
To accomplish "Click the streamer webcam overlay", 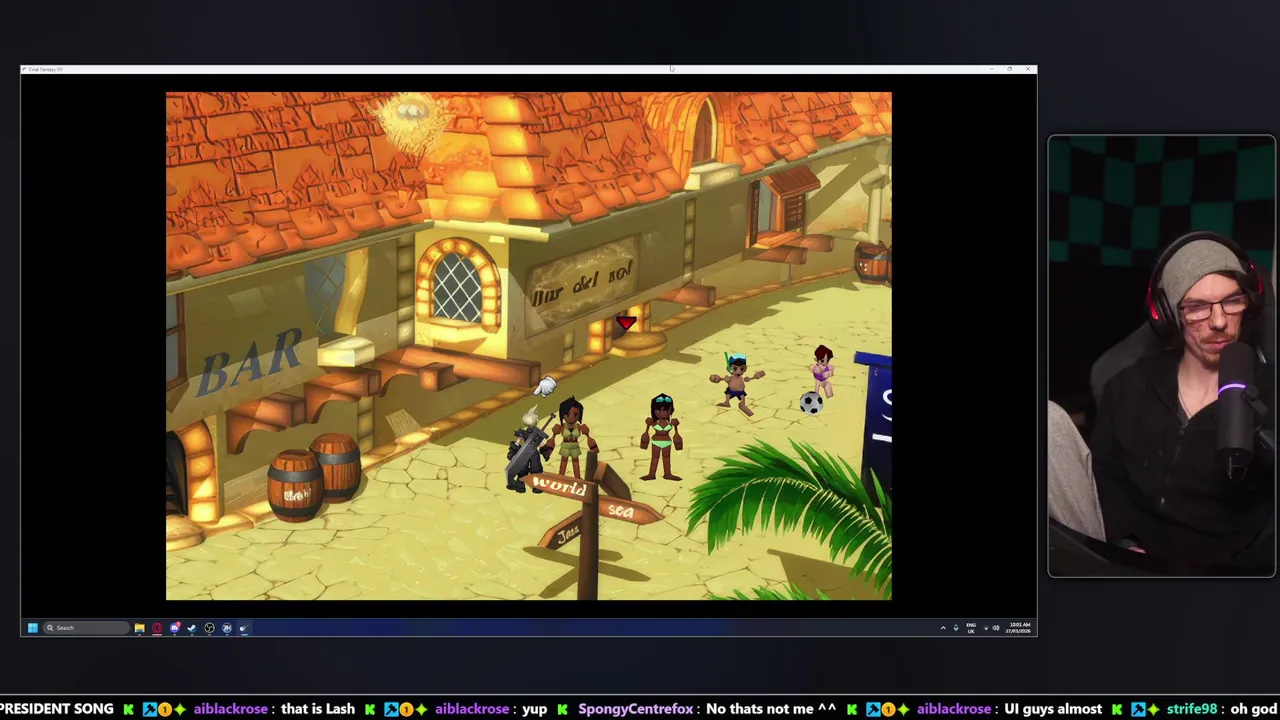I will click(1162, 356).
